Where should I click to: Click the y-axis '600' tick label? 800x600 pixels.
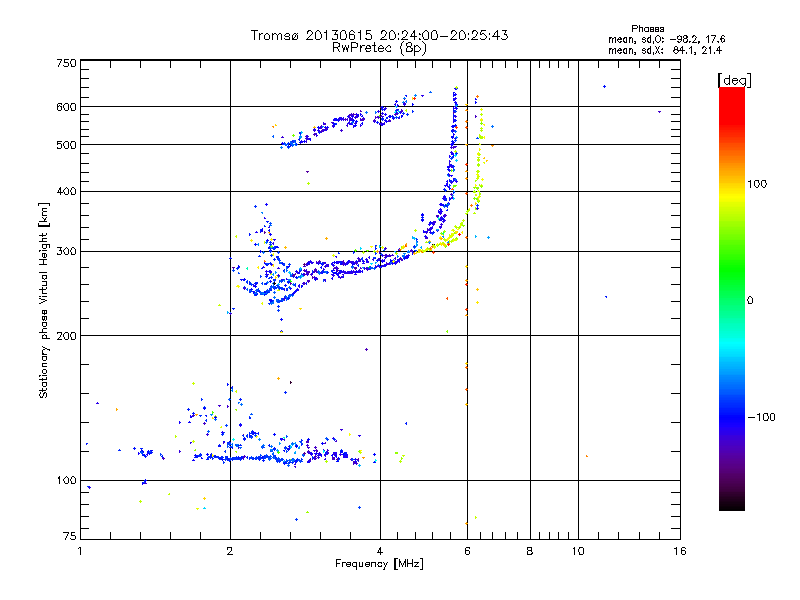[66, 107]
